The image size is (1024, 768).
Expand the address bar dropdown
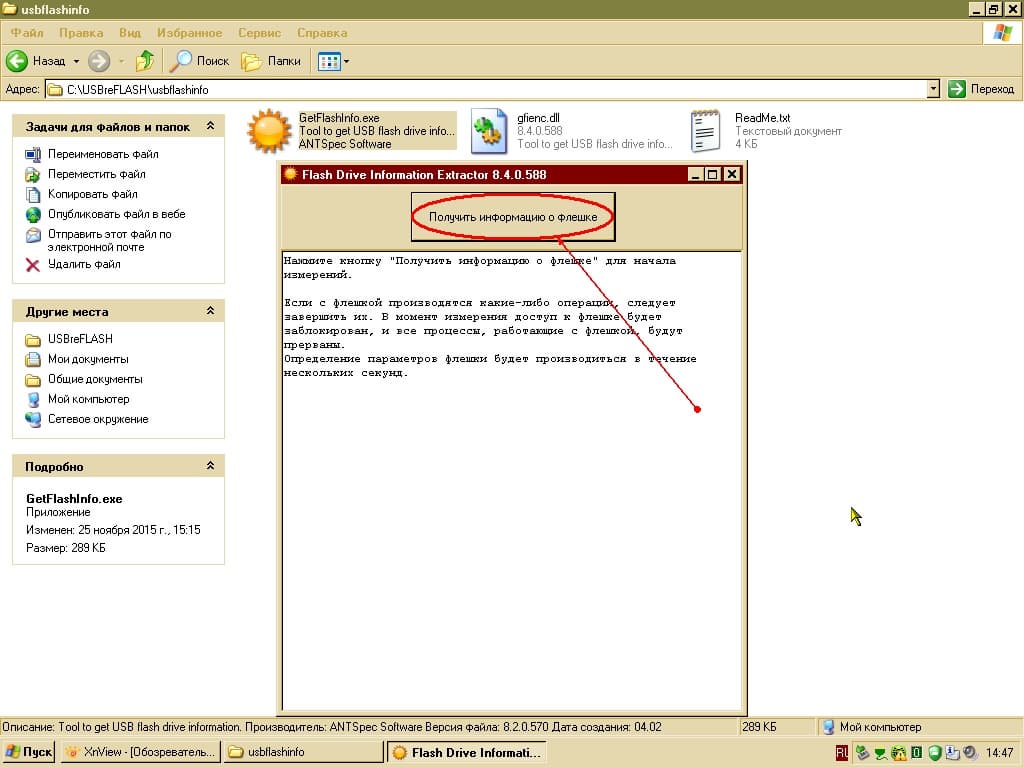pyautogui.click(x=933, y=89)
